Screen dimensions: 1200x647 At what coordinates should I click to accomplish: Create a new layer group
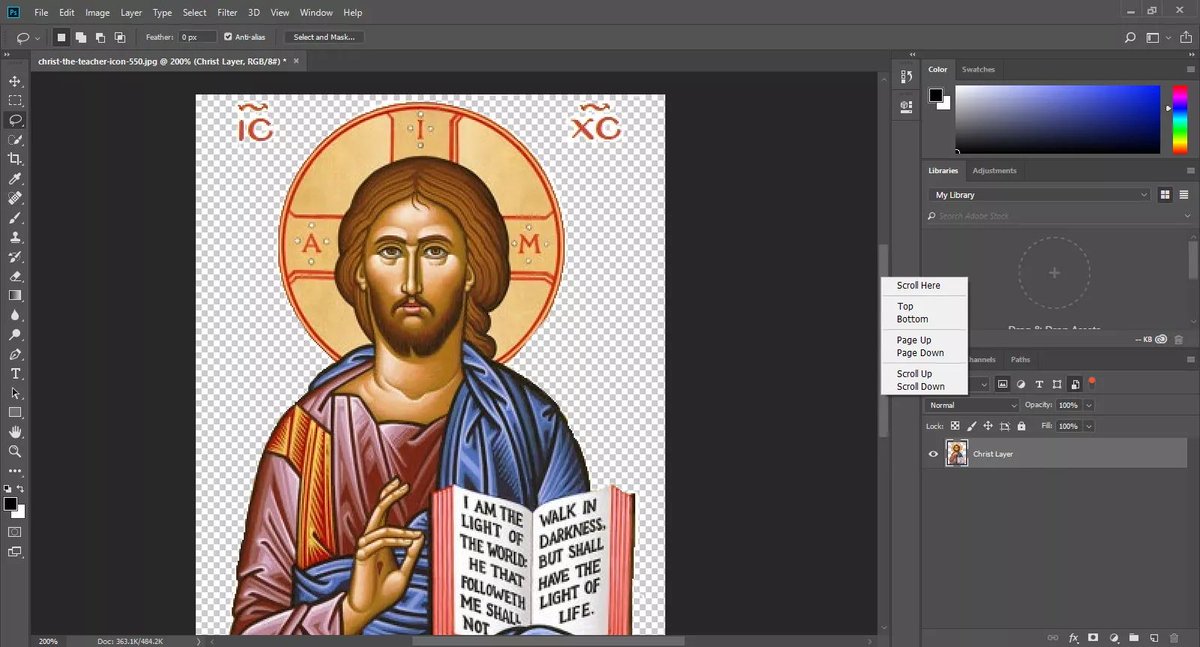[x=1133, y=637]
